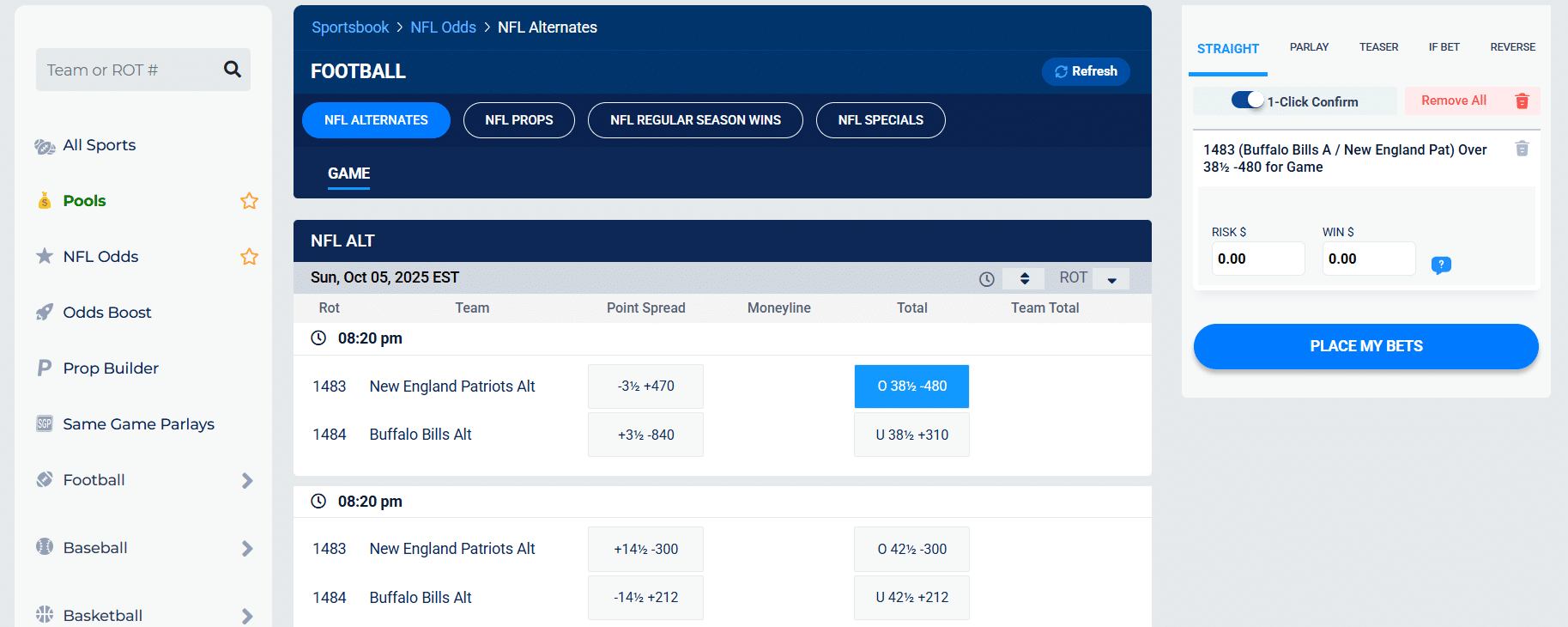Switch to the TEASER bet tab
Viewport: 1568px width, 627px height.
[x=1378, y=47]
